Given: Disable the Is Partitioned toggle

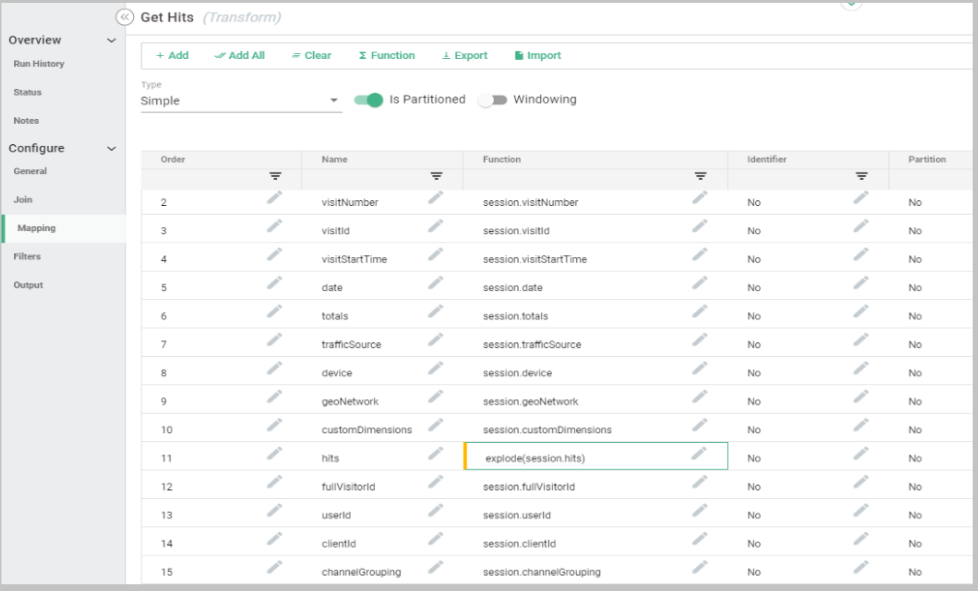Looking at the screenshot, I should [369, 100].
